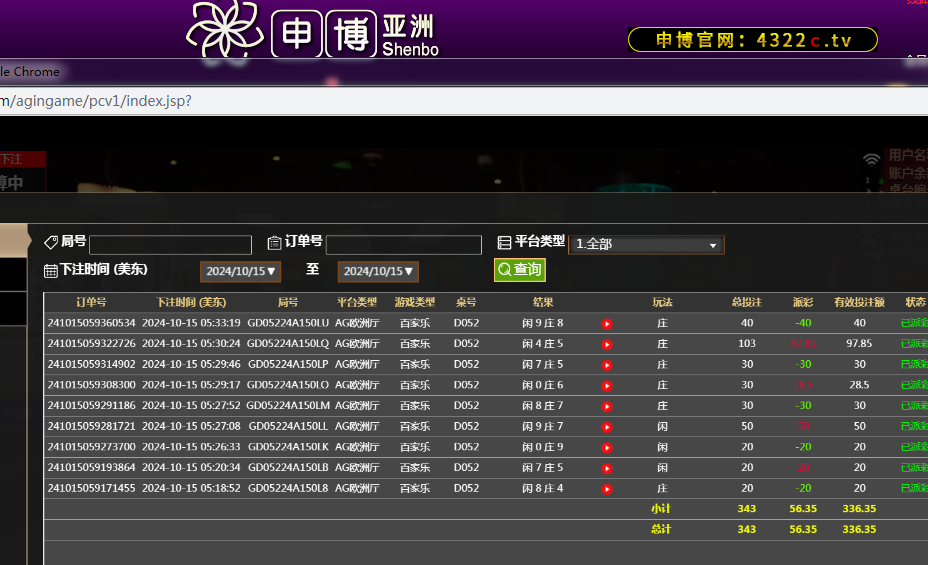The image size is (928, 565).
Task: Play the video for round GD05224A150LM
Action: (606, 406)
